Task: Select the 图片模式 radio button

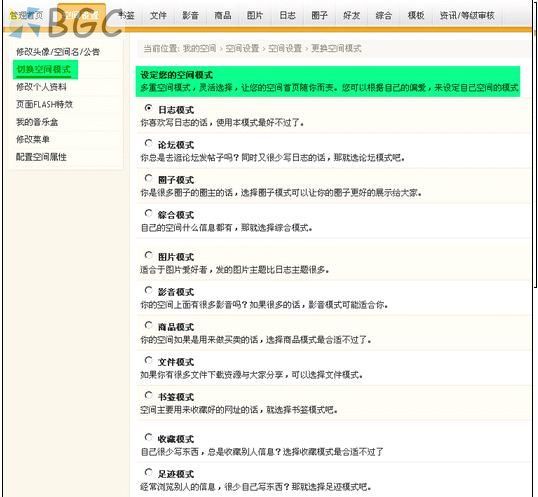Action: (149, 255)
